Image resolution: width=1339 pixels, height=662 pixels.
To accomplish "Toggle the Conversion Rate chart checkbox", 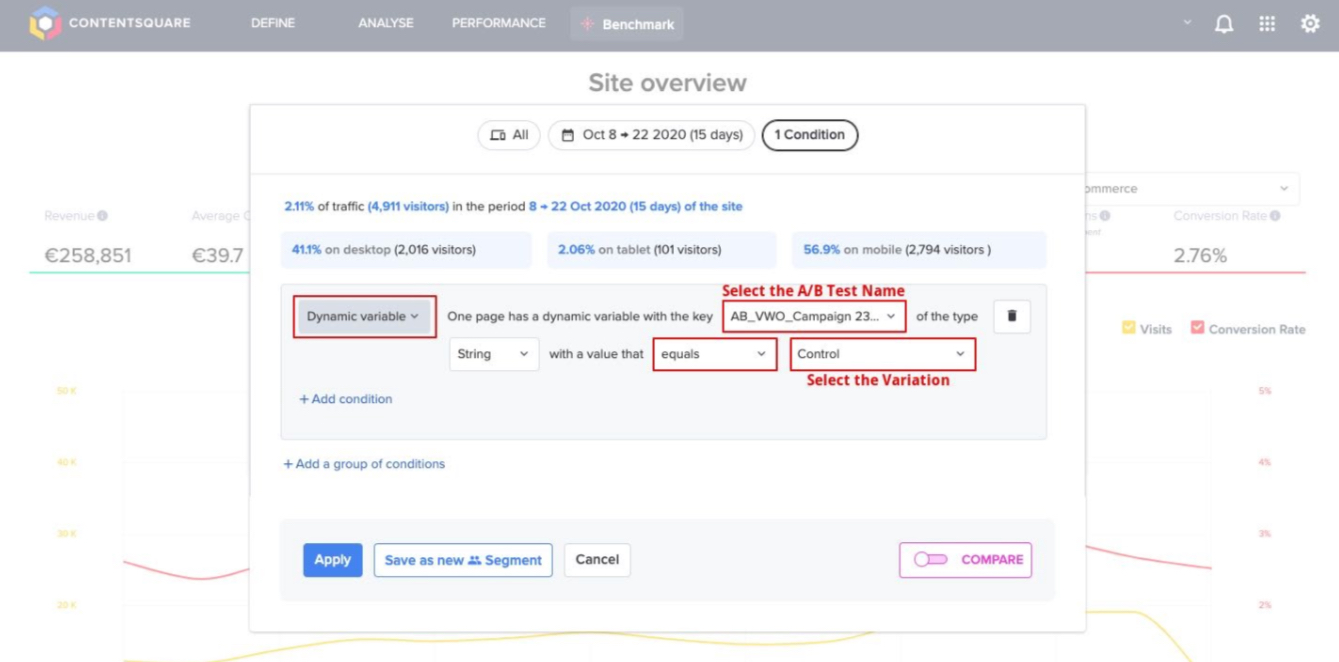I will 1197,328.
